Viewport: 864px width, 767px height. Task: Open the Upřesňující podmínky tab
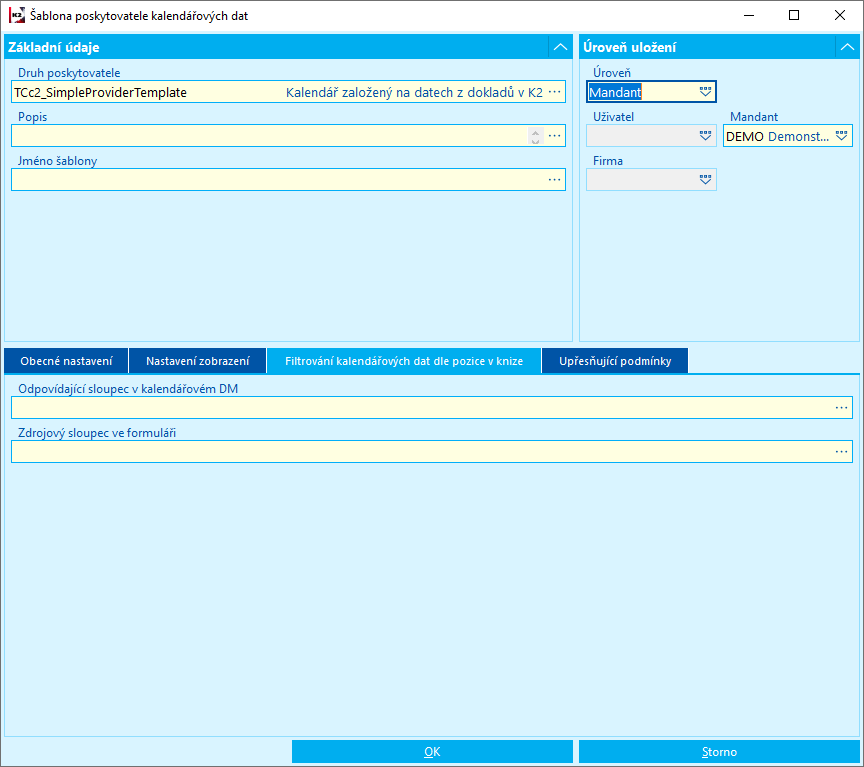click(615, 361)
